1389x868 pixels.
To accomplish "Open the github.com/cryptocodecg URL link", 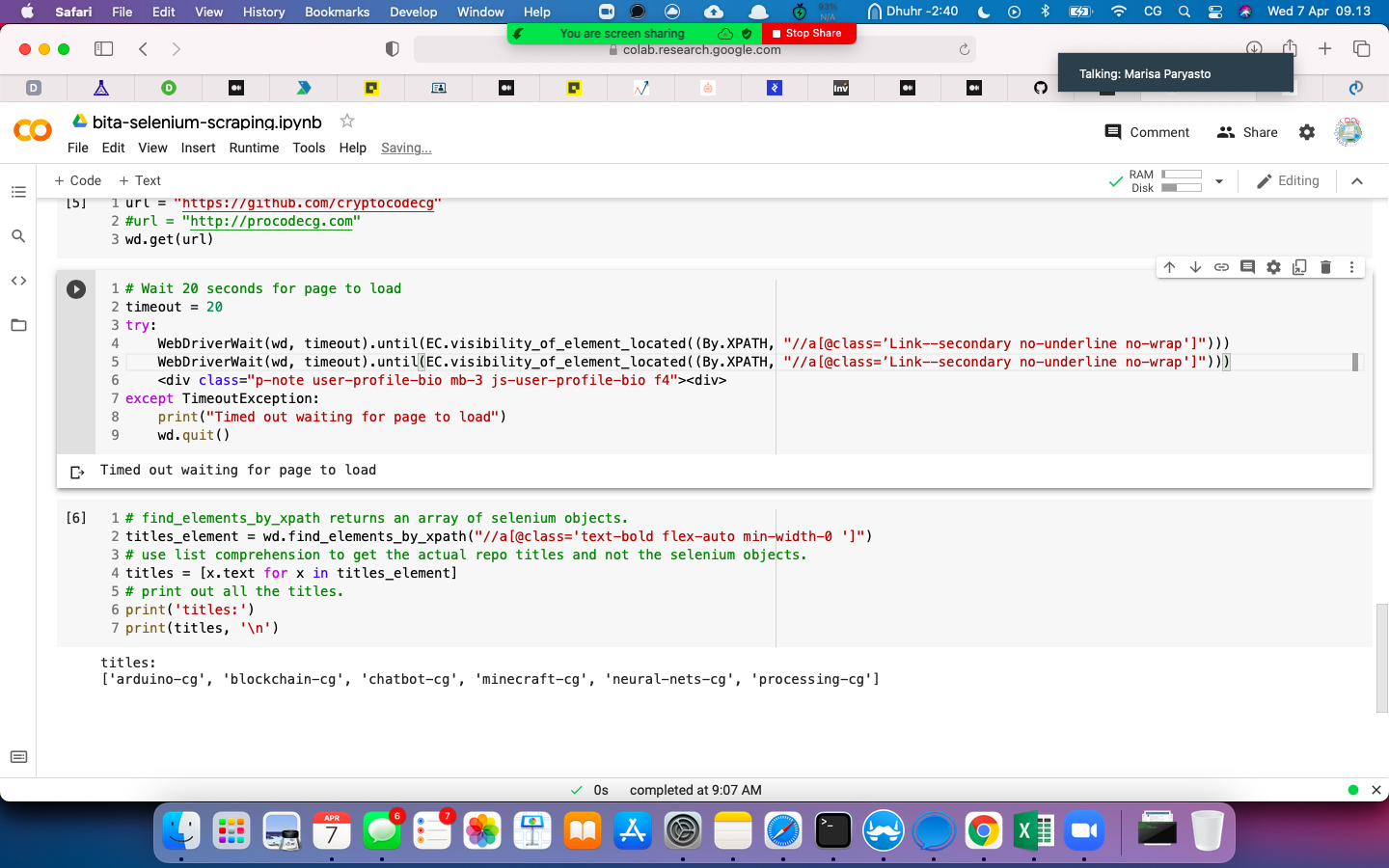I will coord(308,203).
